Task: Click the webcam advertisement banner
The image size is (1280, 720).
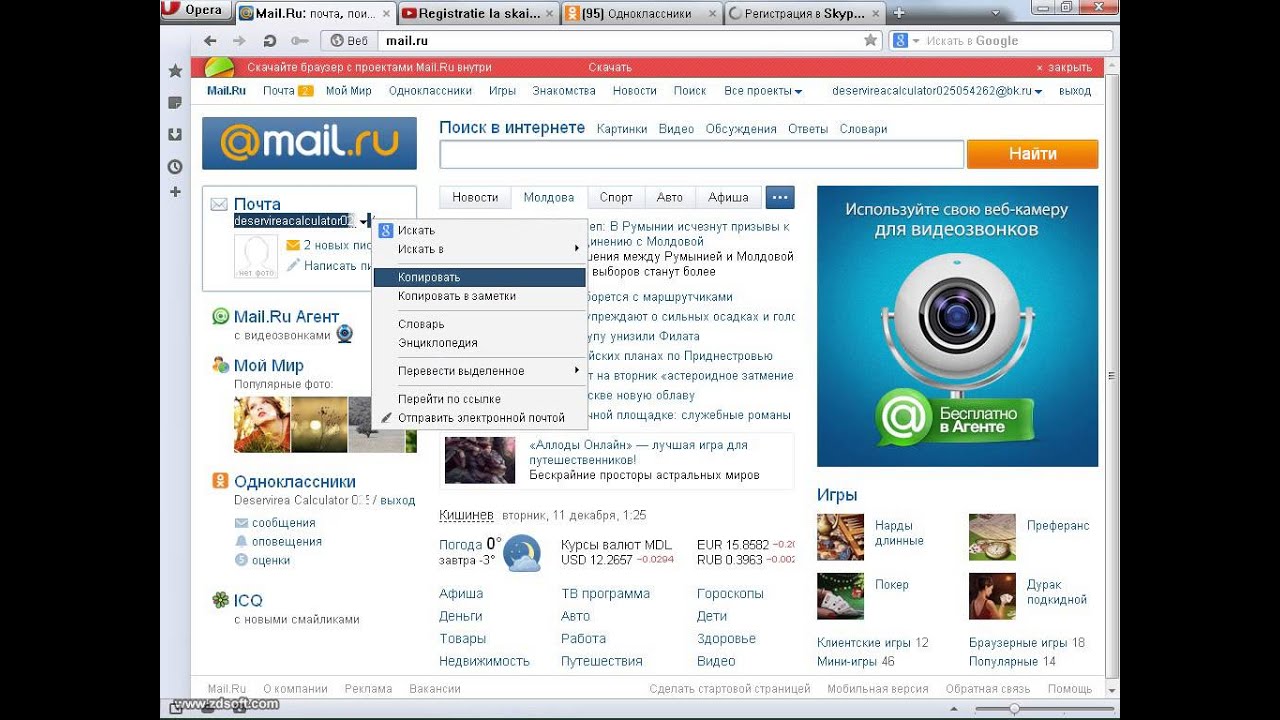Action: pyautogui.click(x=957, y=326)
